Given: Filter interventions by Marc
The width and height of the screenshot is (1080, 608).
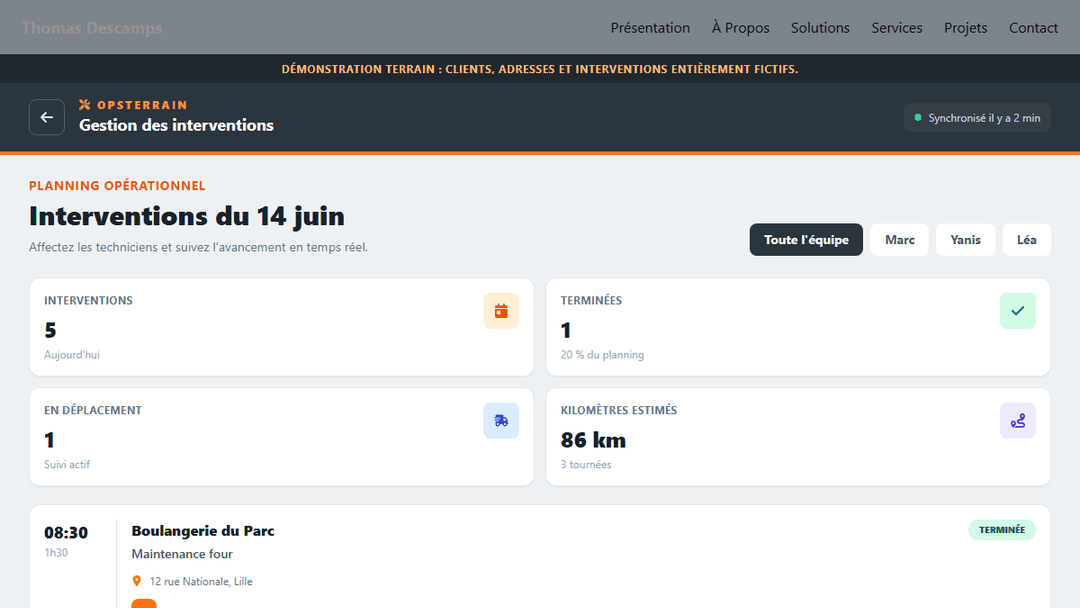Looking at the screenshot, I should (x=900, y=240).
